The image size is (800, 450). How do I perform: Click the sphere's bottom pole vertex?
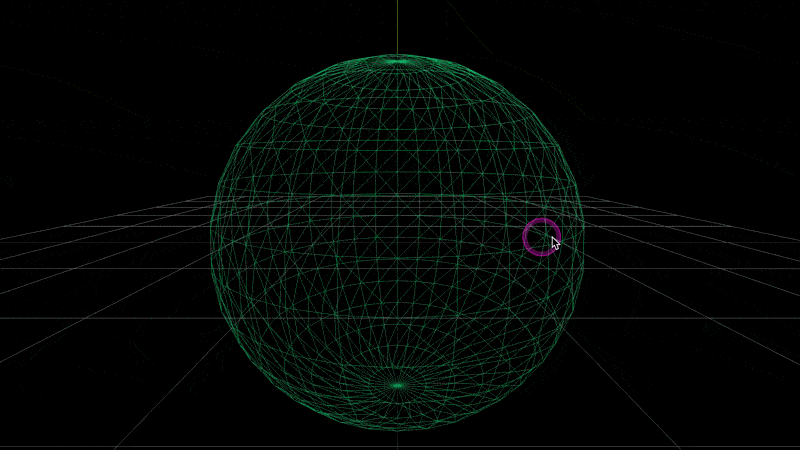[x=398, y=385]
